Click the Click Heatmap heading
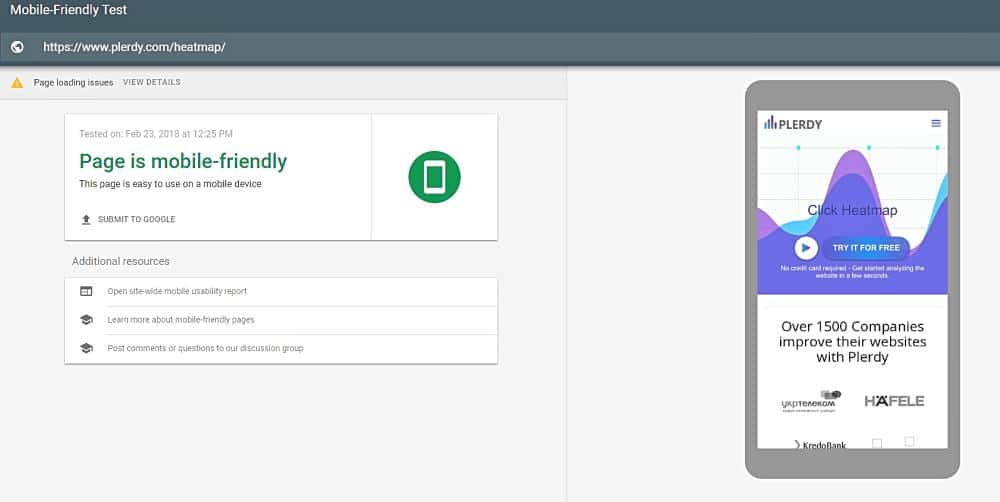 pos(852,210)
